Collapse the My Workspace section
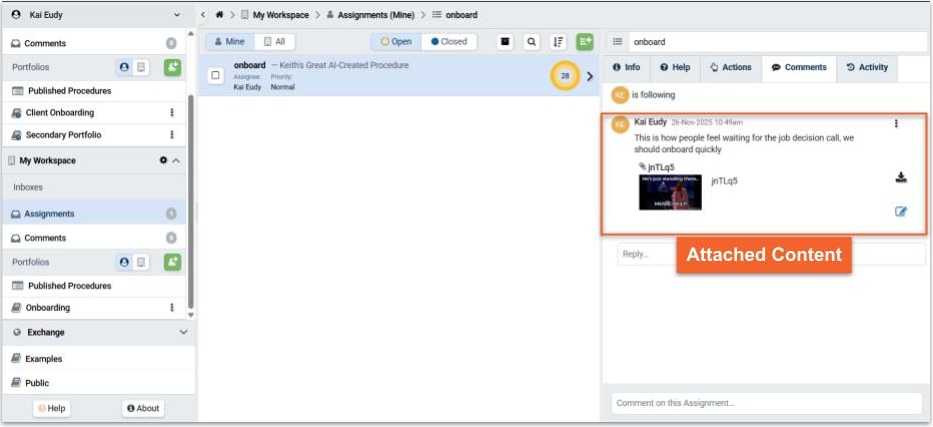Viewport: 933px width, 427px height. 176,161
